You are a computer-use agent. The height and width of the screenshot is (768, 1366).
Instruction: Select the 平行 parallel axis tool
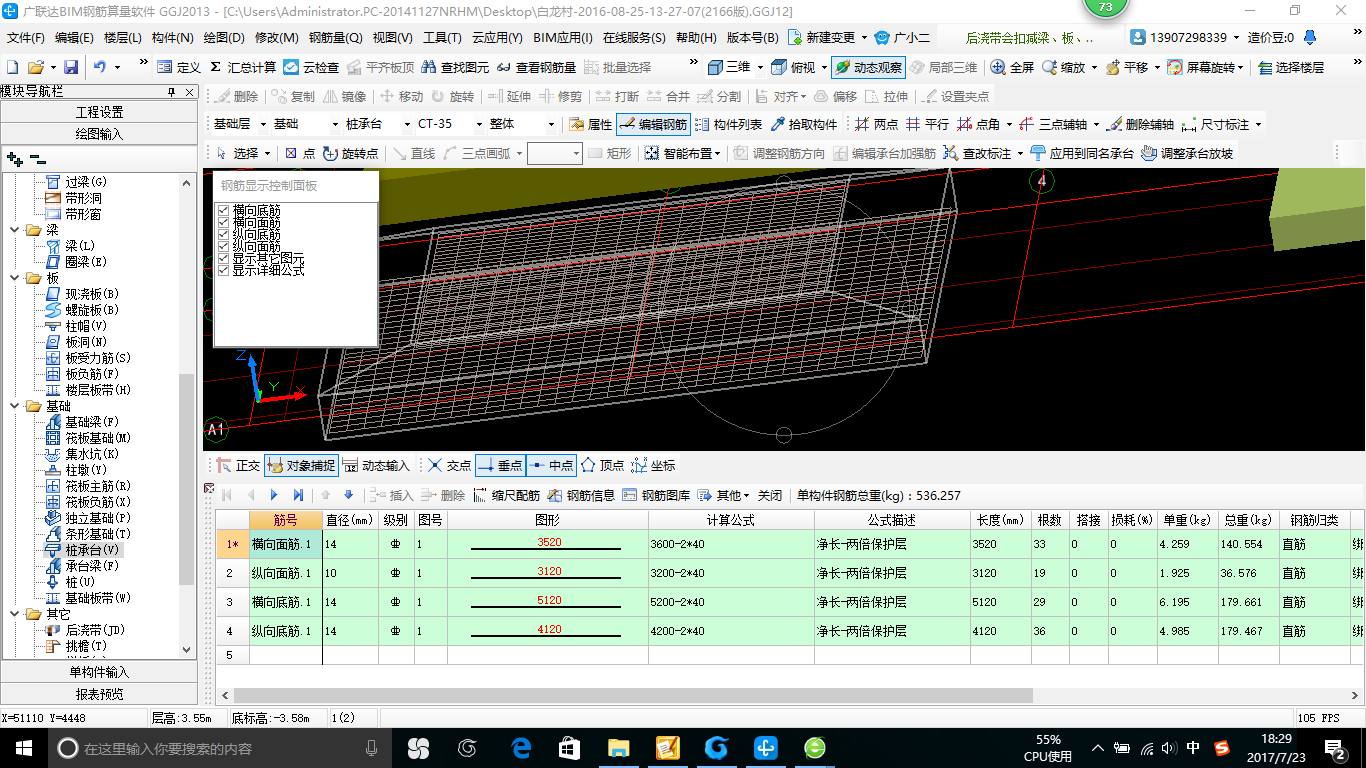pyautogui.click(x=928, y=125)
